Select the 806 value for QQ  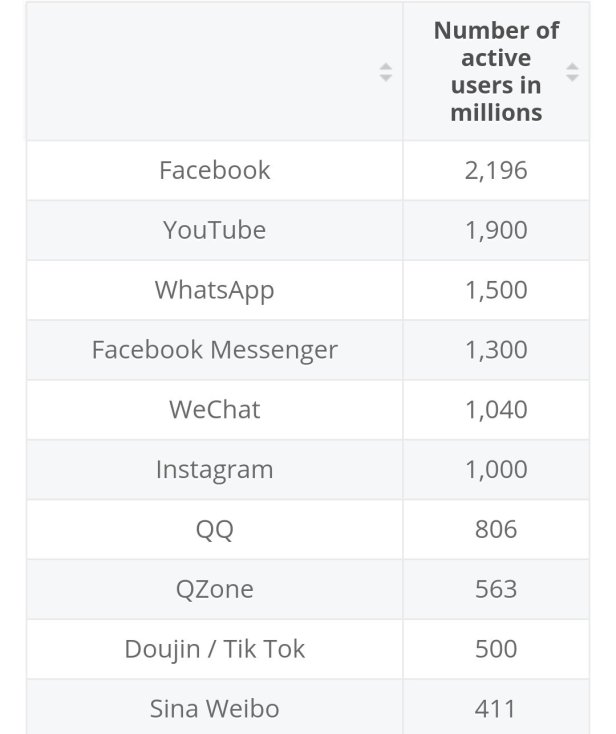point(496,529)
